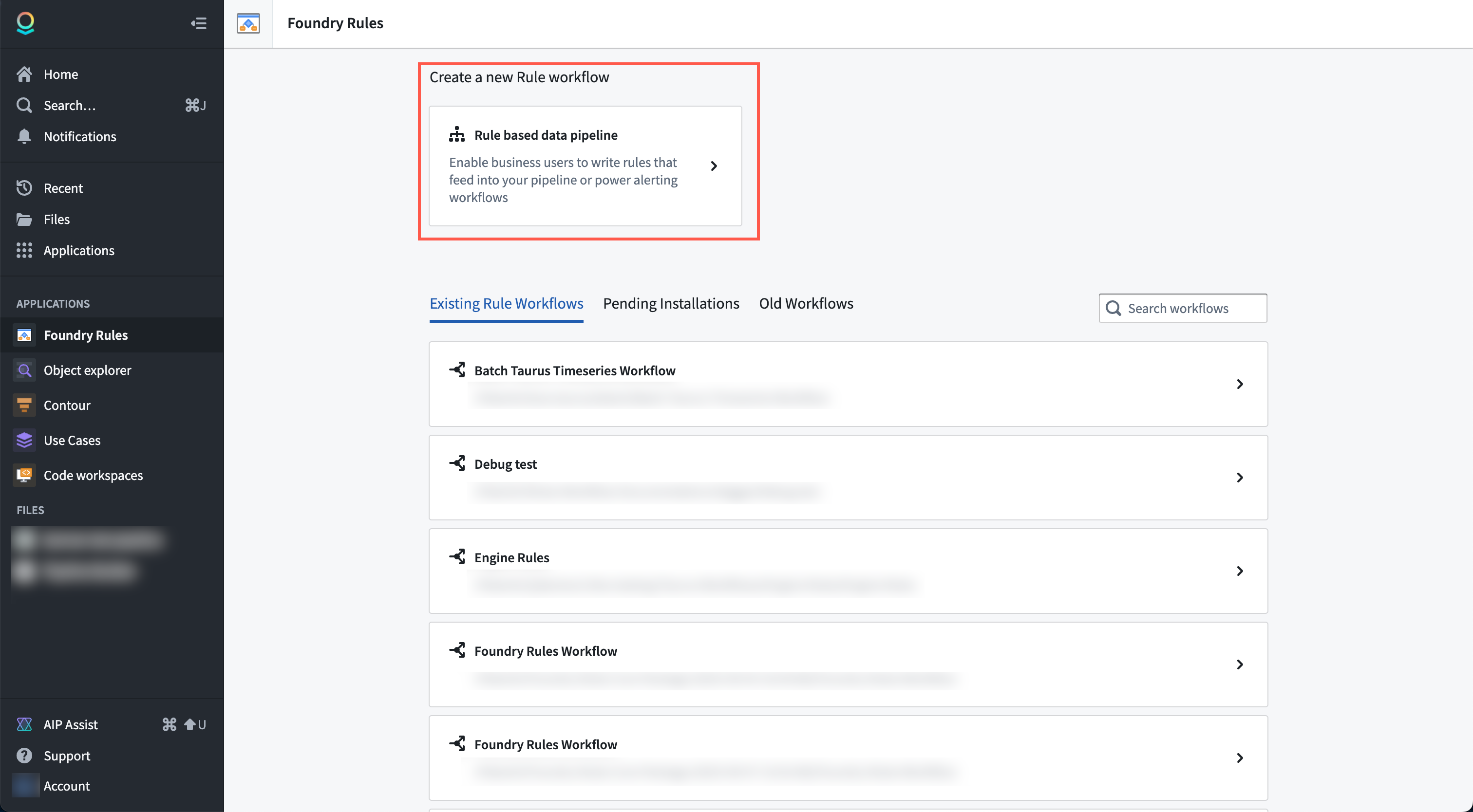Click the Files folder icon
Screen dimensions: 1473x812
point(24,220)
